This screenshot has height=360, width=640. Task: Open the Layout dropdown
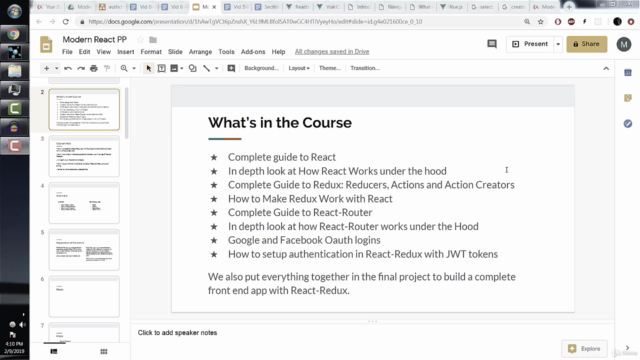[299, 68]
